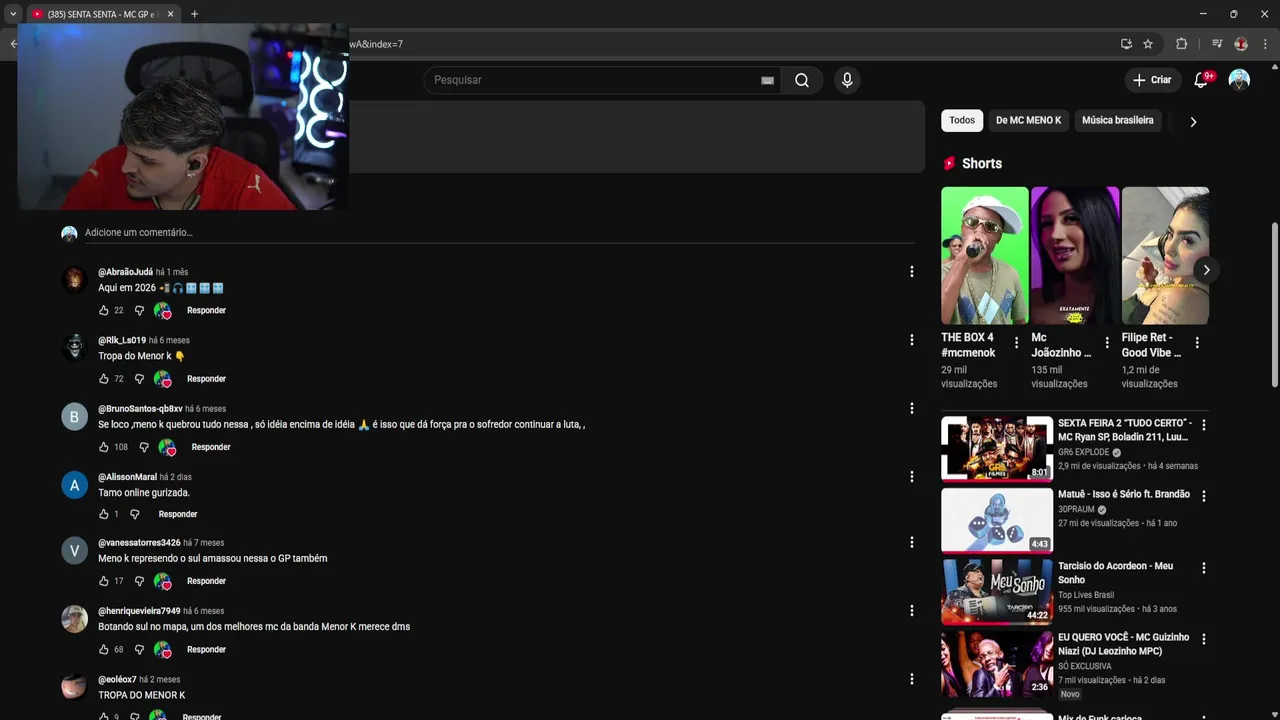Reply to @AlissonMaral comment
Viewport: 1280px width, 720px height.
coord(178,514)
